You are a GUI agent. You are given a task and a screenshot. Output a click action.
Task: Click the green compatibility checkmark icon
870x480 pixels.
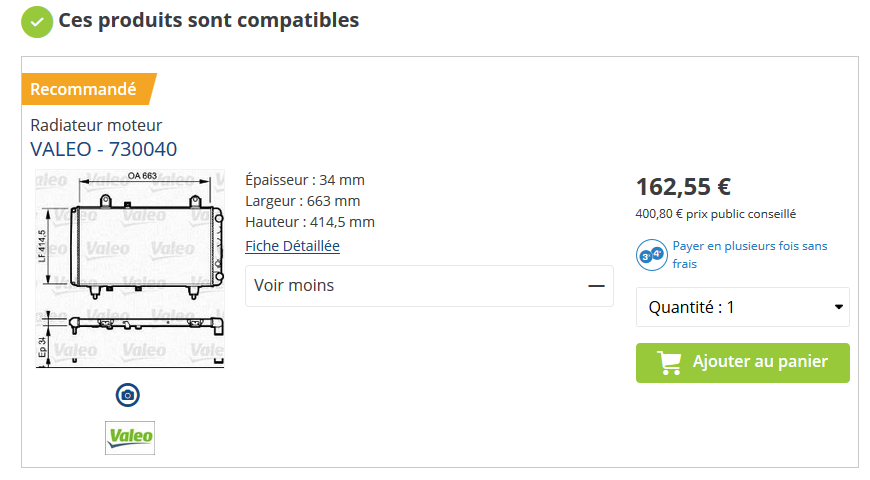37,22
